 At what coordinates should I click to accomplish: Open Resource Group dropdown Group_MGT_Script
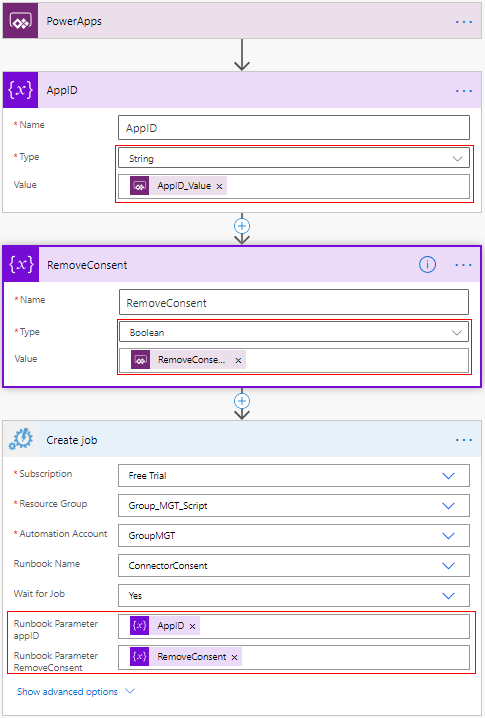coord(294,506)
